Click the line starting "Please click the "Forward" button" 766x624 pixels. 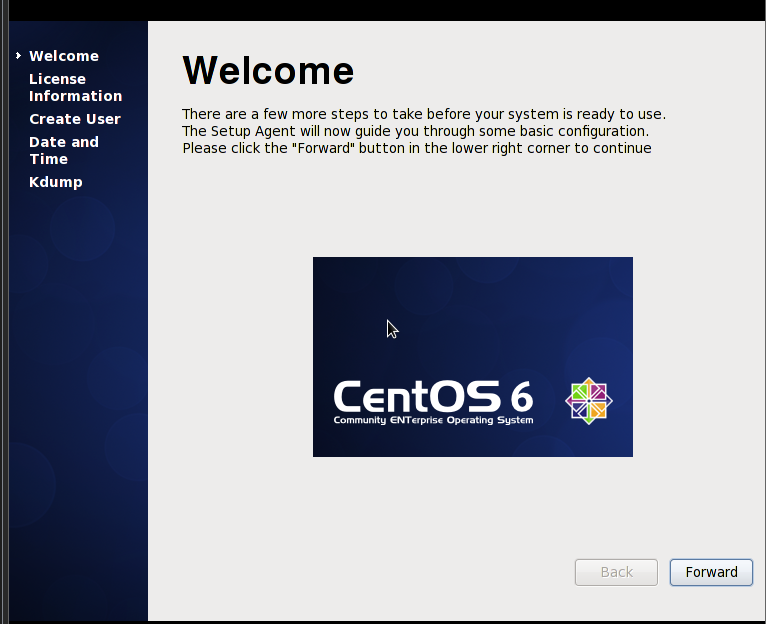coord(417,148)
